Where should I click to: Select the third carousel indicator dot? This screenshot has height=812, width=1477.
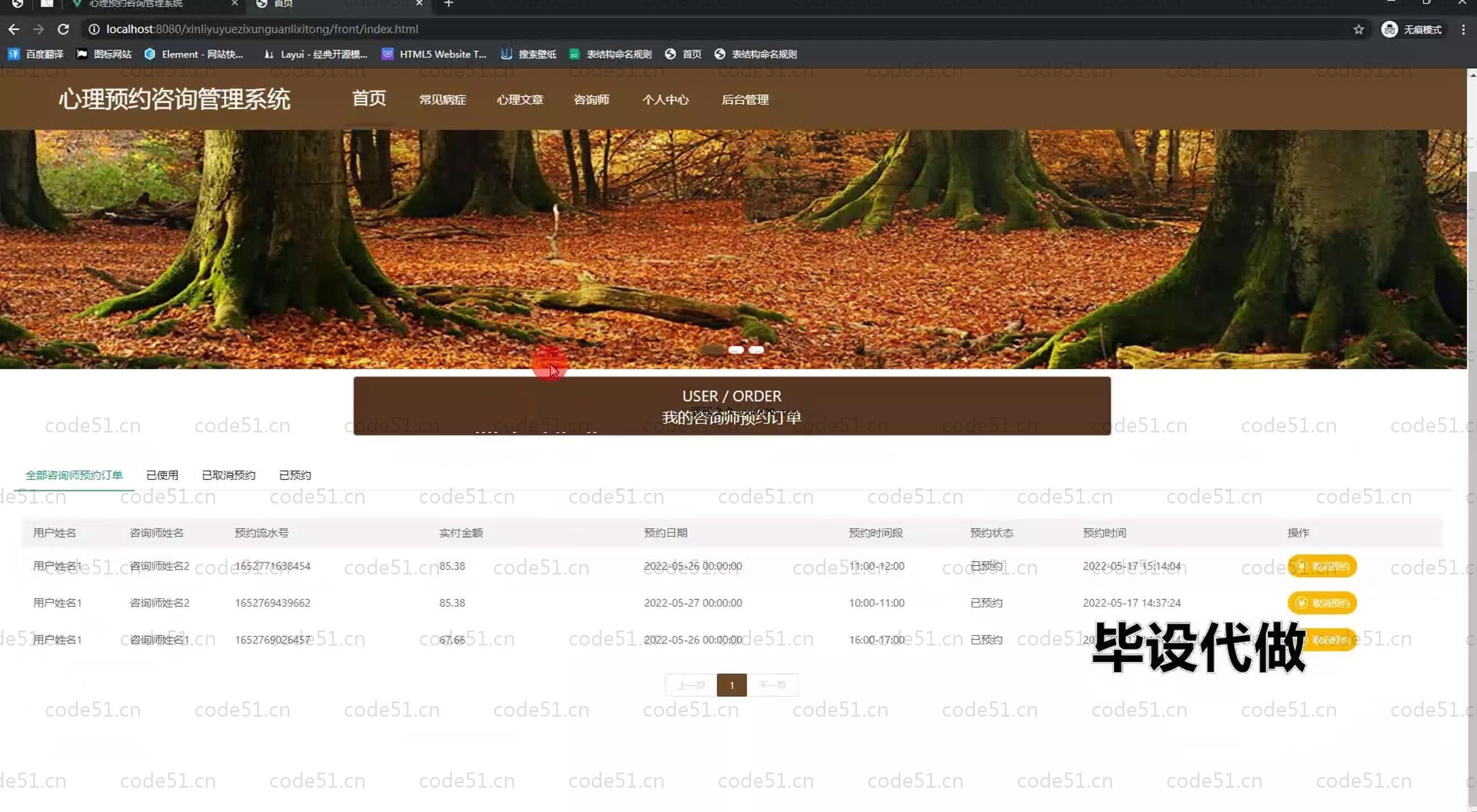point(757,350)
